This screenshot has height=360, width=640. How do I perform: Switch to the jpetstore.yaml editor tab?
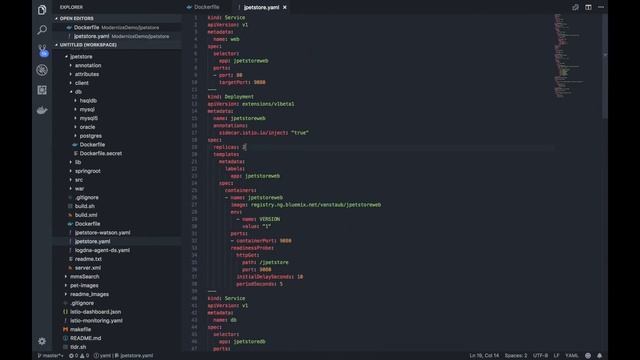pyautogui.click(x=261, y=7)
